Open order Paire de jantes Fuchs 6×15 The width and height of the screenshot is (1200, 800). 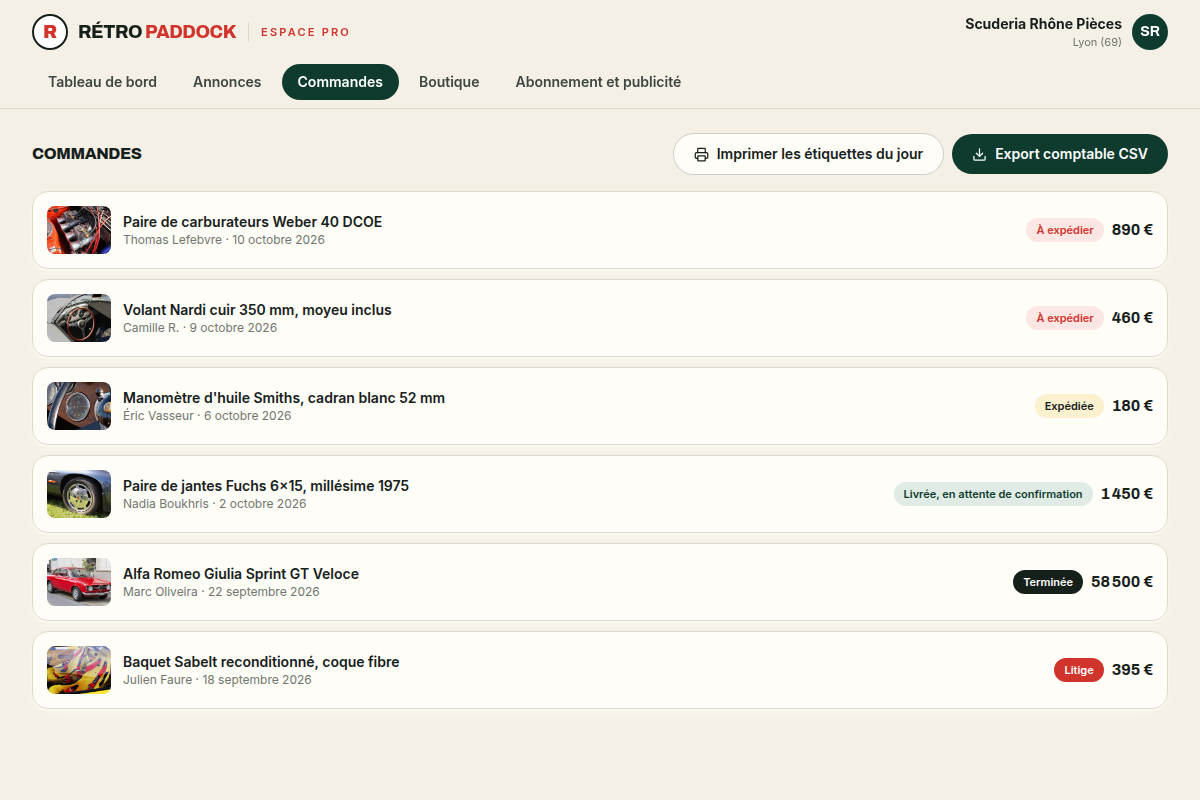[600, 494]
